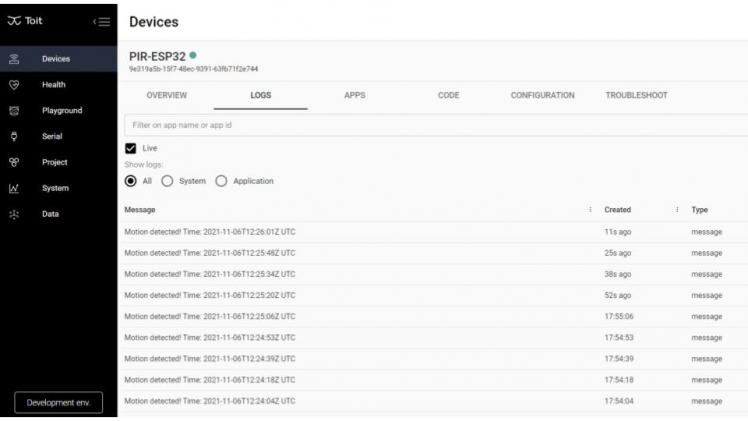This screenshot has height=421, width=748.
Task: Open Serial in the sidebar
Action: (58, 136)
